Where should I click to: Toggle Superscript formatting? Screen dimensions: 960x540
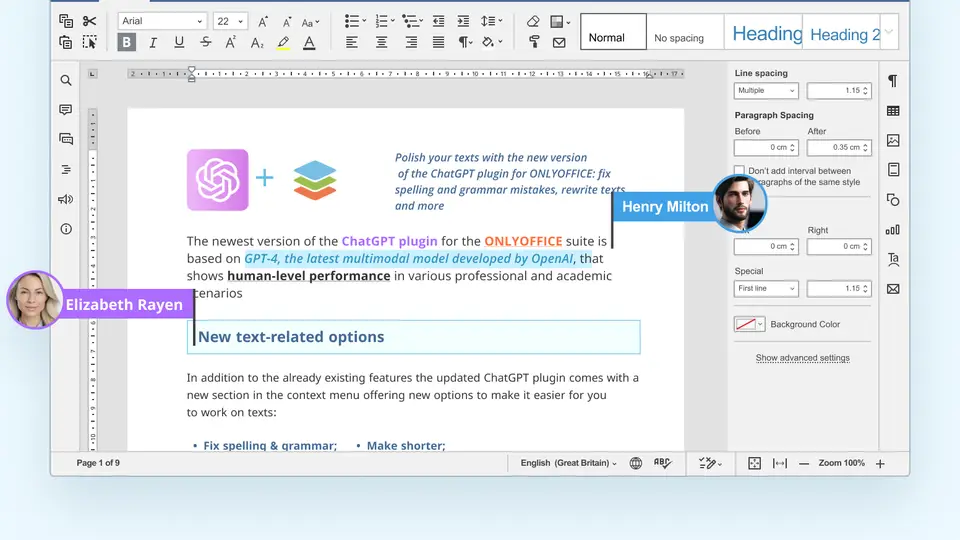click(x=231, y=42)
